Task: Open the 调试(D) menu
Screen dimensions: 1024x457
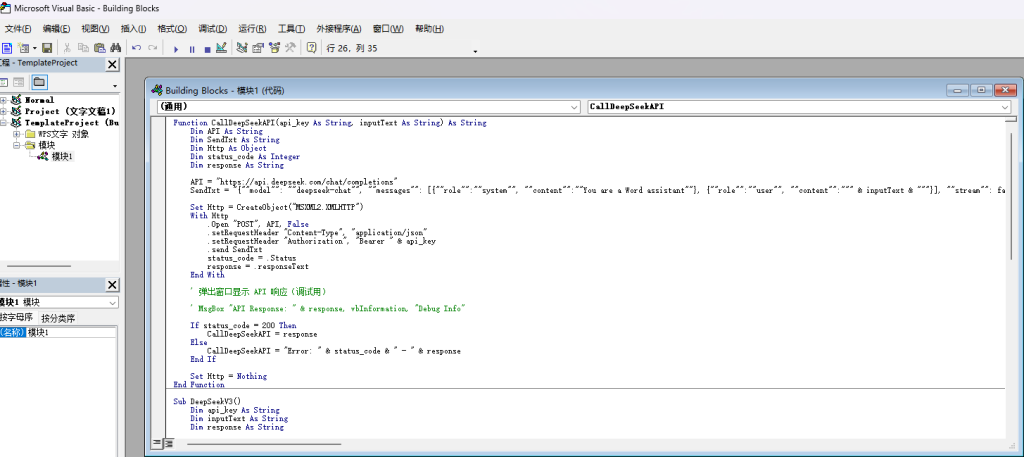Action: pos(212,29)
